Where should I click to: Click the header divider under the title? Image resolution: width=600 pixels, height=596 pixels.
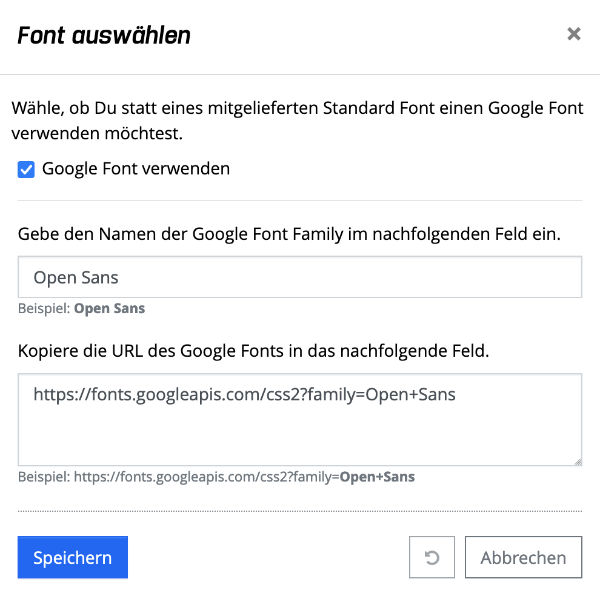(299, 74)
